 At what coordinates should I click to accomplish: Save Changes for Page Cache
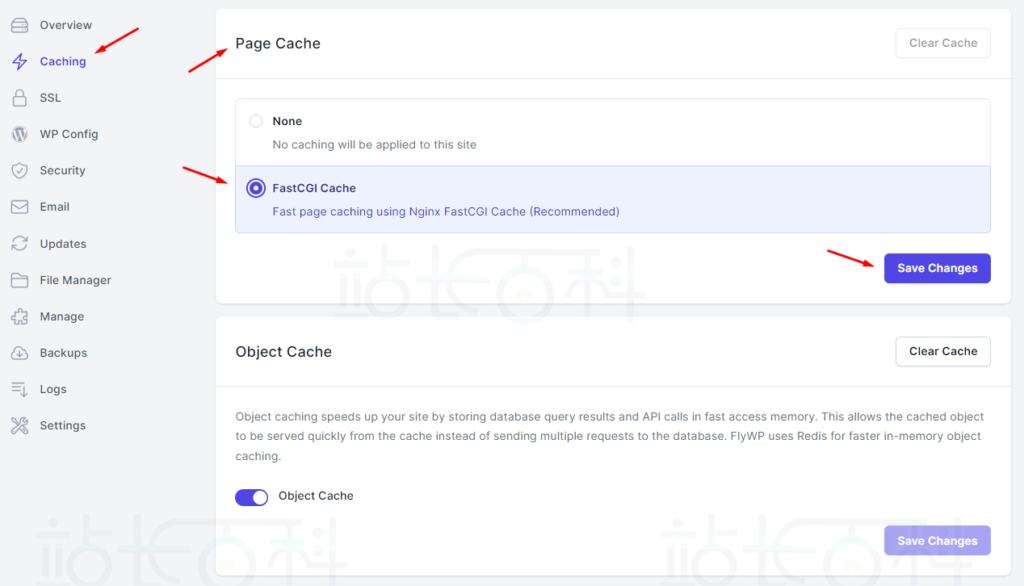tap(937, 268)
